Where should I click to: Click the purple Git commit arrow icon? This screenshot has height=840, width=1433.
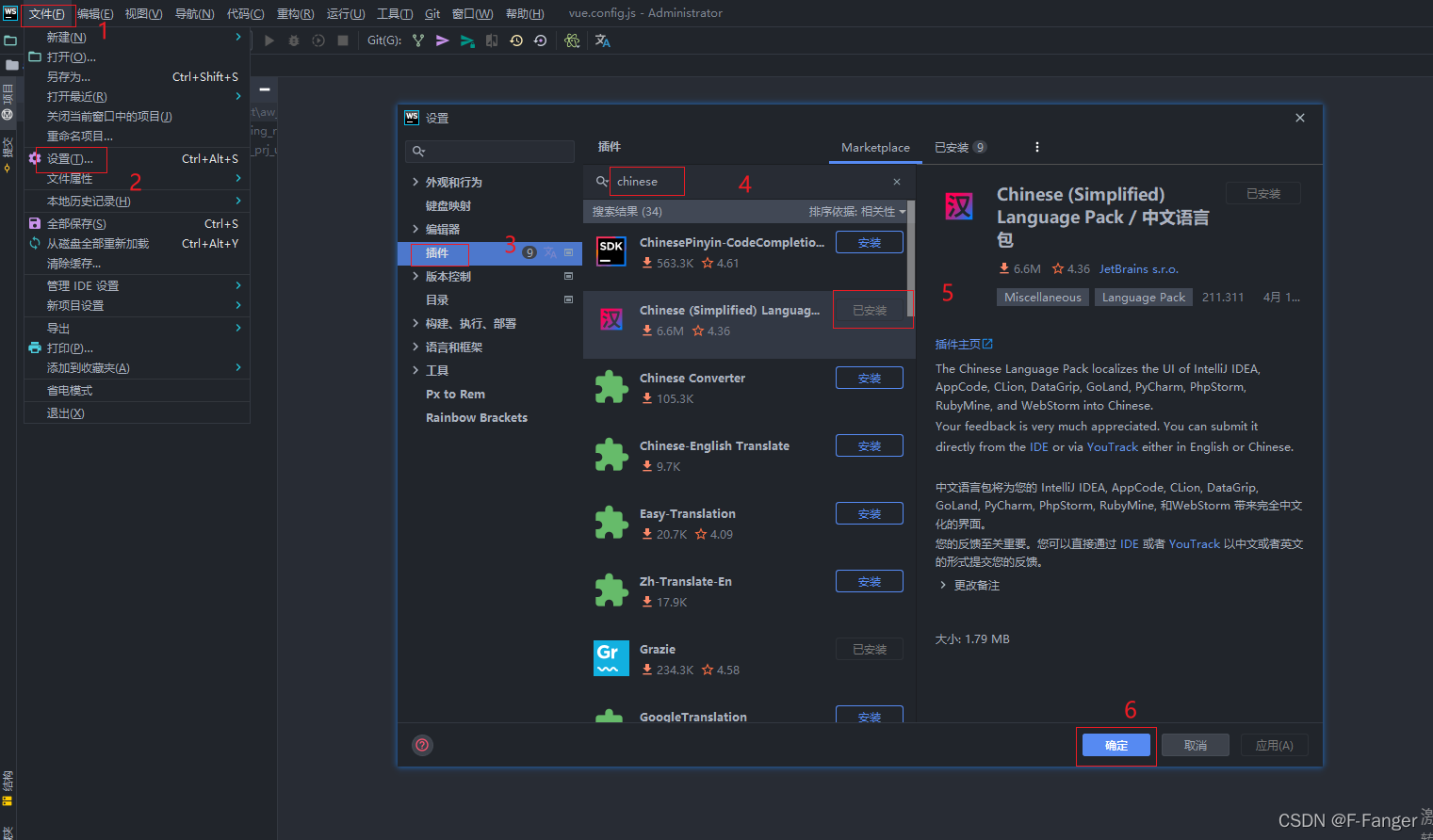(443, 40)
